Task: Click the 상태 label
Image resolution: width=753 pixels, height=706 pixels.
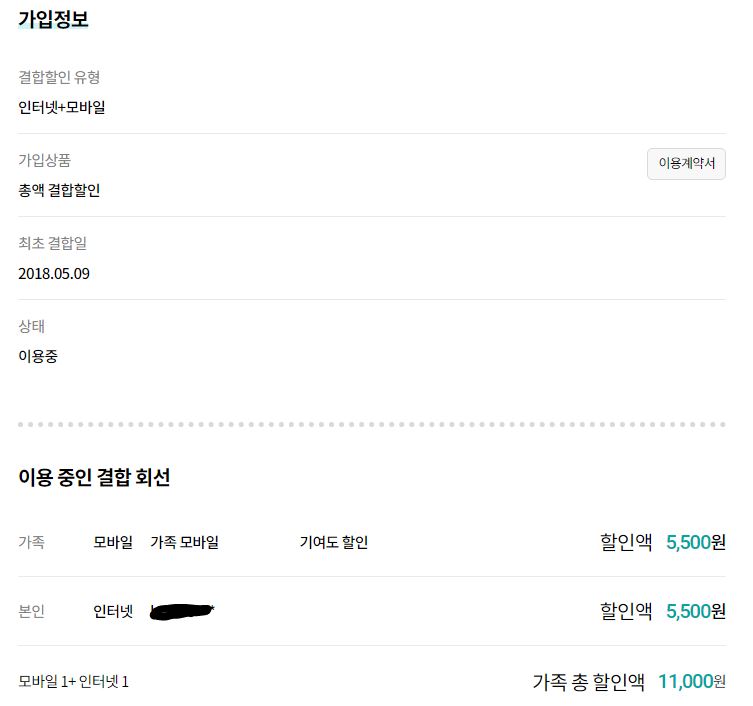Action: 31,326
